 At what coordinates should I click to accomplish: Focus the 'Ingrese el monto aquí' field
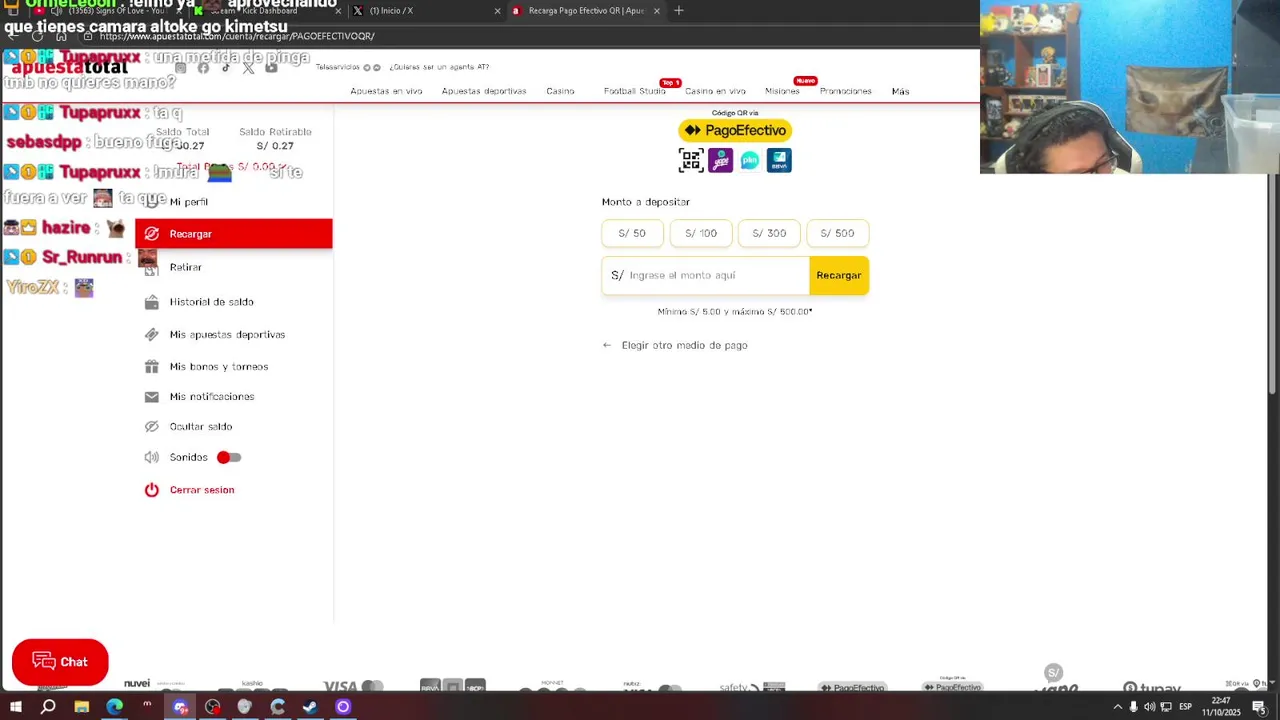(705, 275)
